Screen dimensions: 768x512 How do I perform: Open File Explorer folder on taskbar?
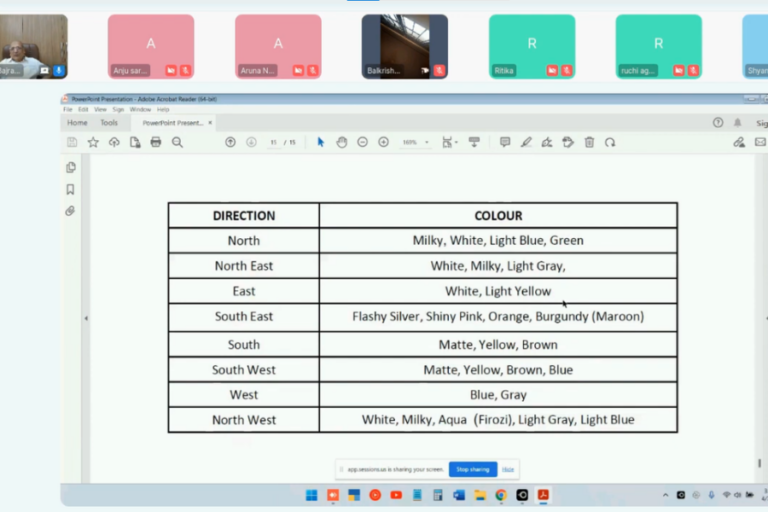tap(480, 495)
